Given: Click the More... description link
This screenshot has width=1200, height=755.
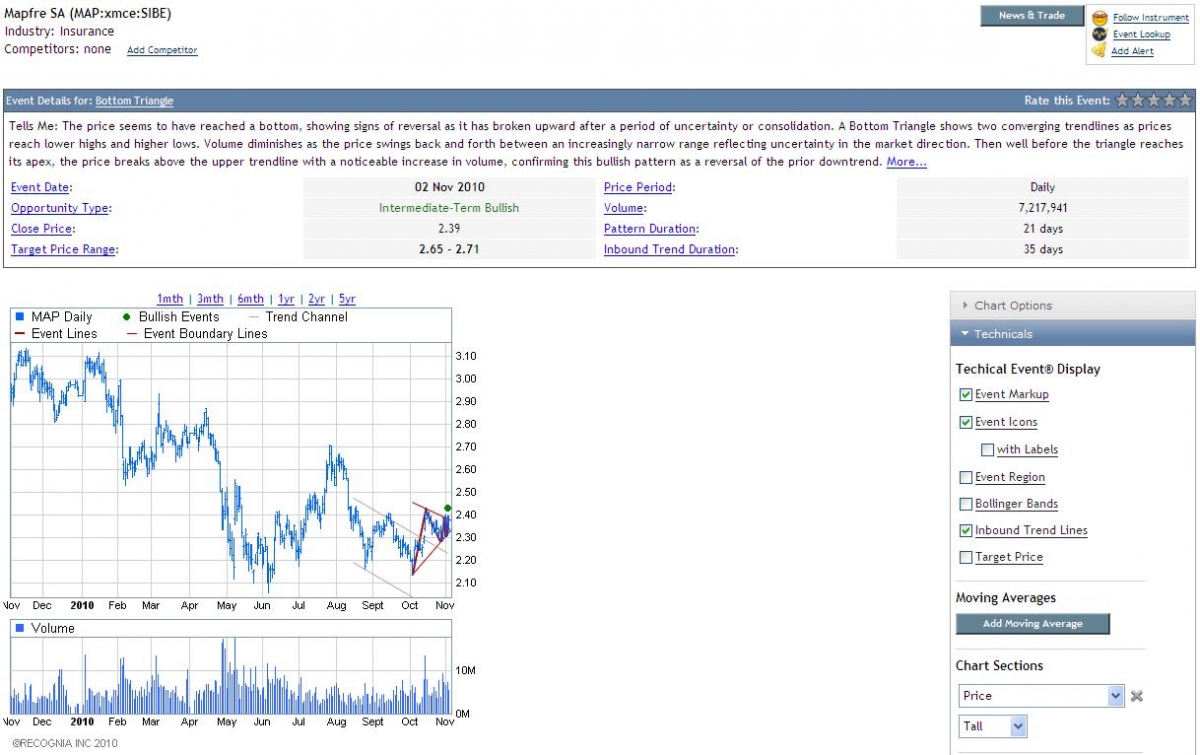Looking at the screenshot, I should tap(906, 162).
